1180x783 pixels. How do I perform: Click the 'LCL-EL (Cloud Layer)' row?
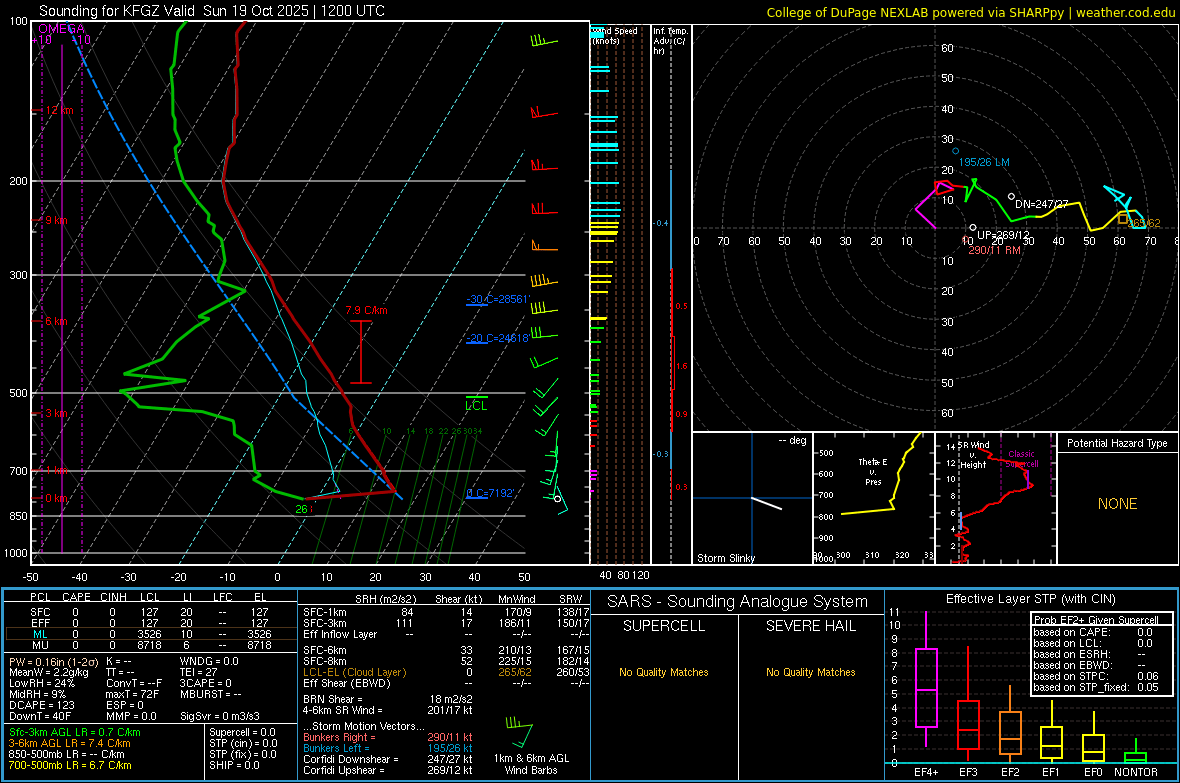point(446,672)
